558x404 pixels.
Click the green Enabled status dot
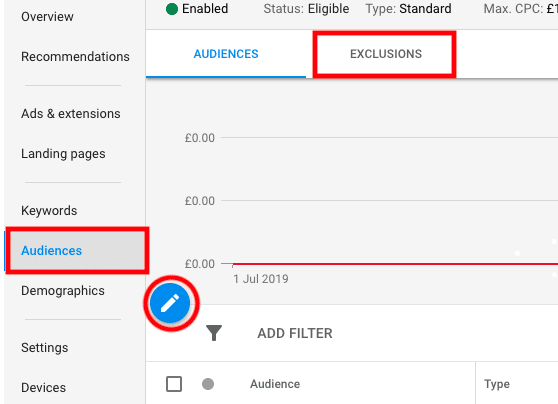pyautogui.click(x=172, y=9)
